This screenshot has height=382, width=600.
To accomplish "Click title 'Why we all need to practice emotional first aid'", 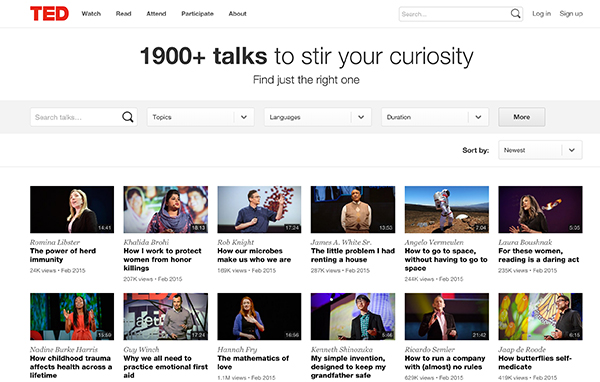I will tap(166, 367).
